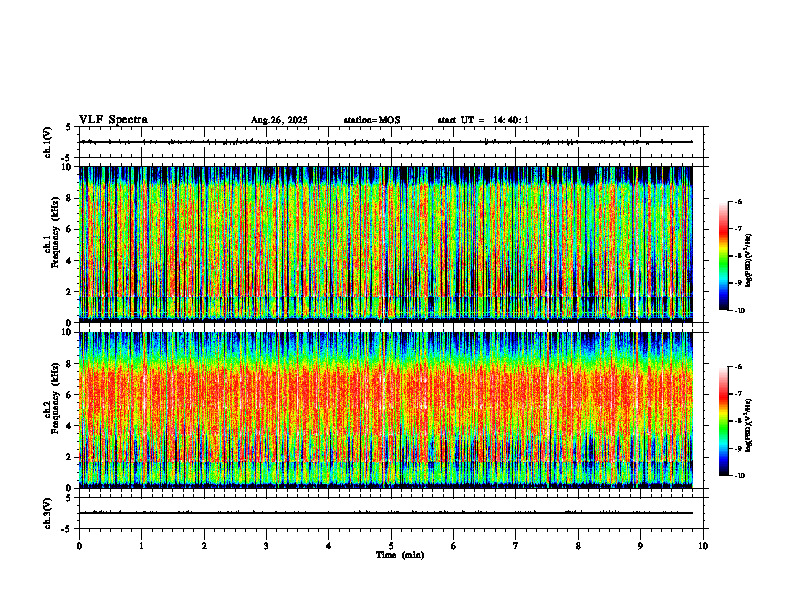Click the '2' kHz tick on ch.1 frequency axis
792x612 pixels.
point(70,291)
